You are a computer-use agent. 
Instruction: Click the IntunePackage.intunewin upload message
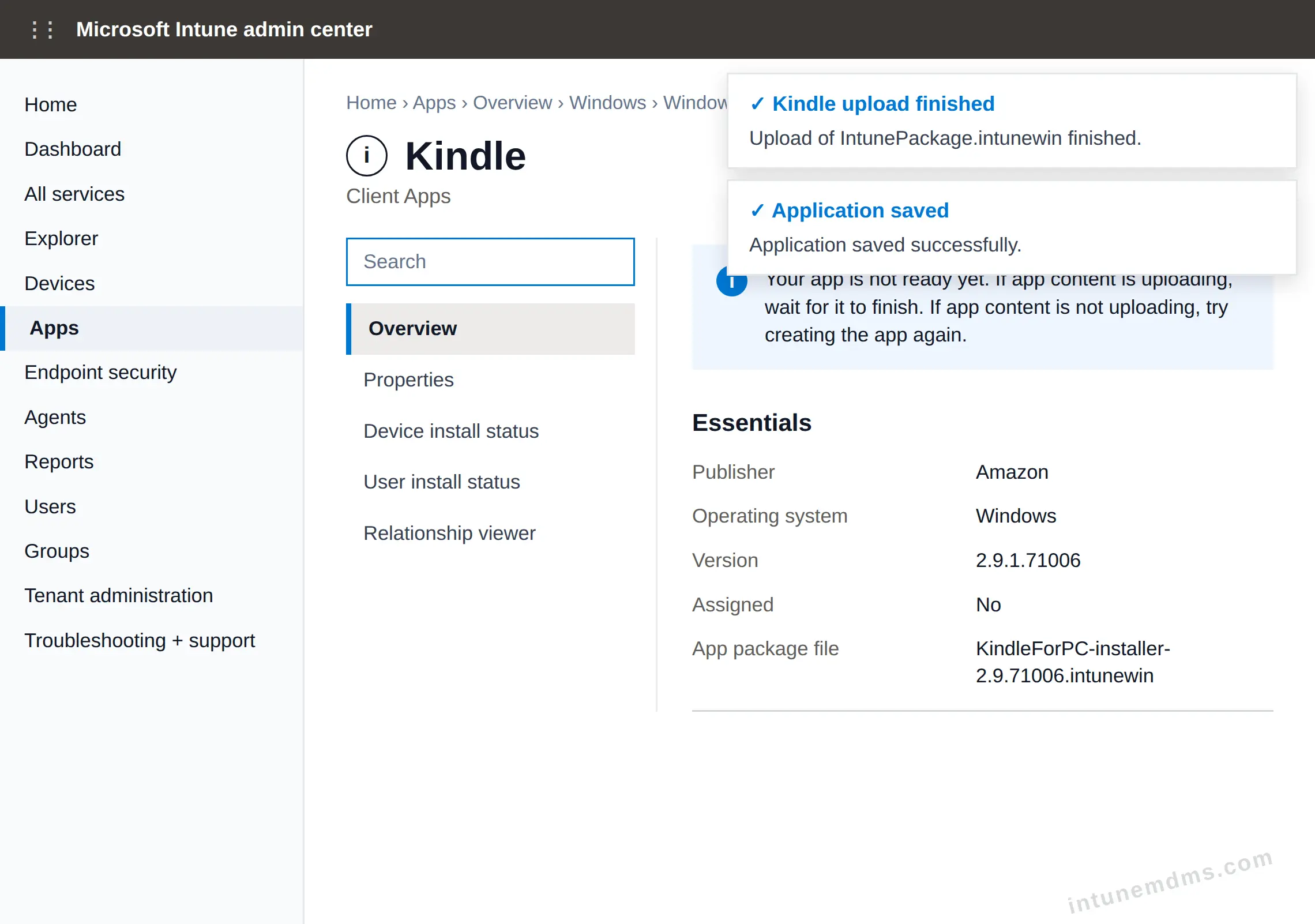945,138
